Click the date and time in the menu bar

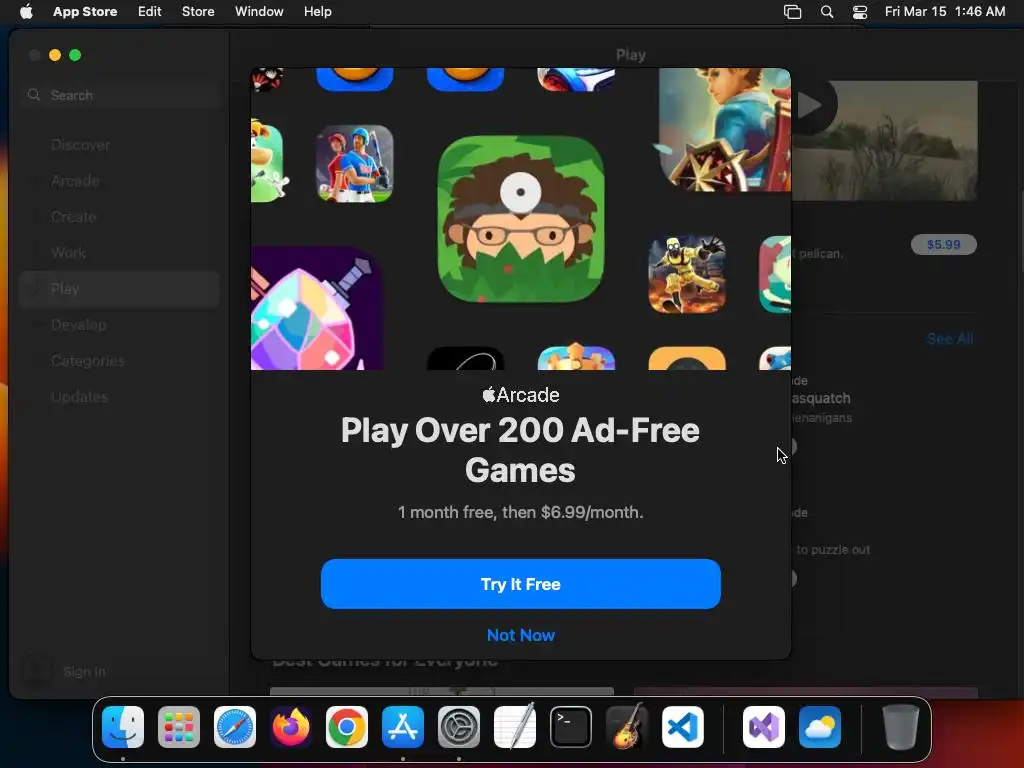944,12
